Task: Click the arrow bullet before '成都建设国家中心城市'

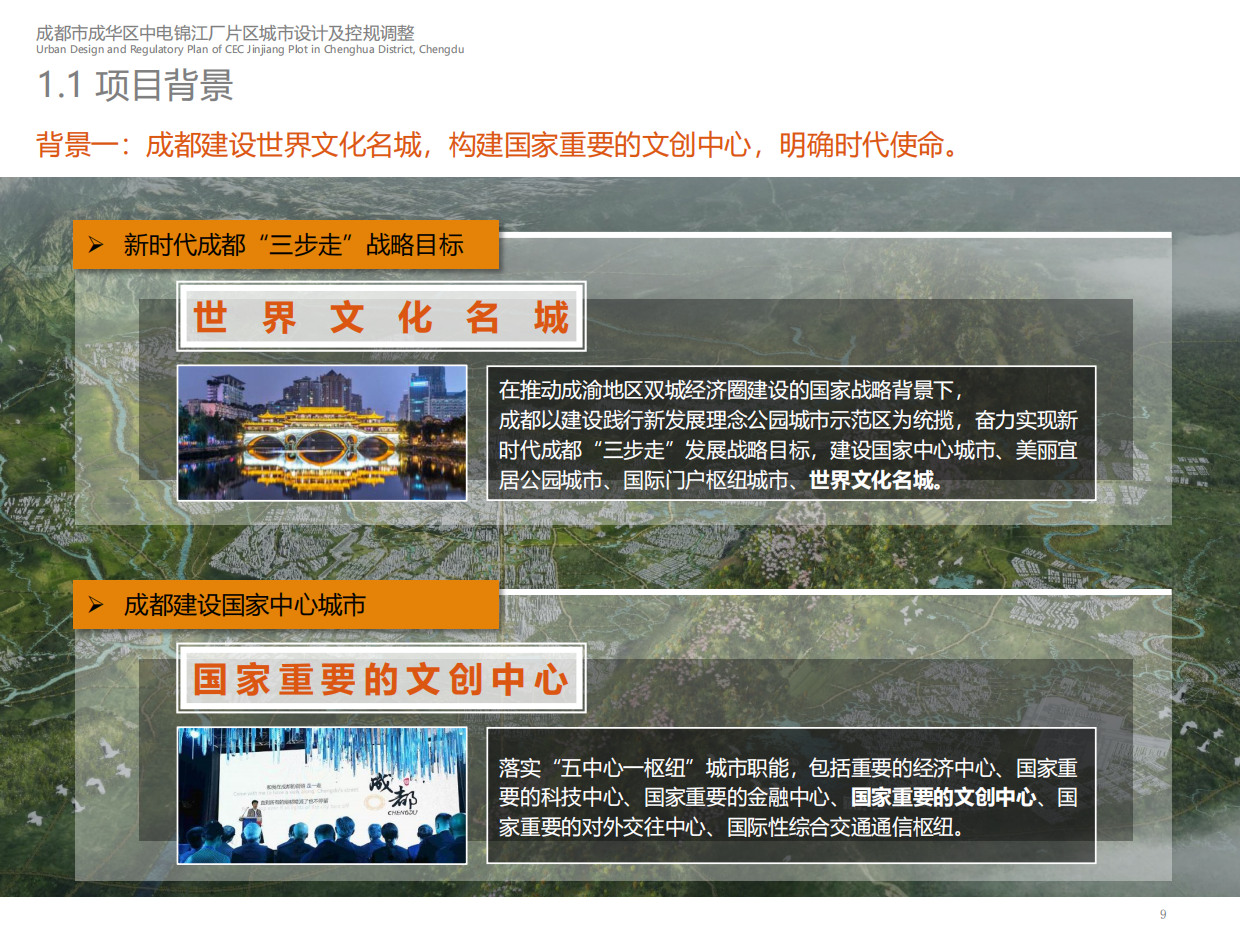Action: coord(96,605)
